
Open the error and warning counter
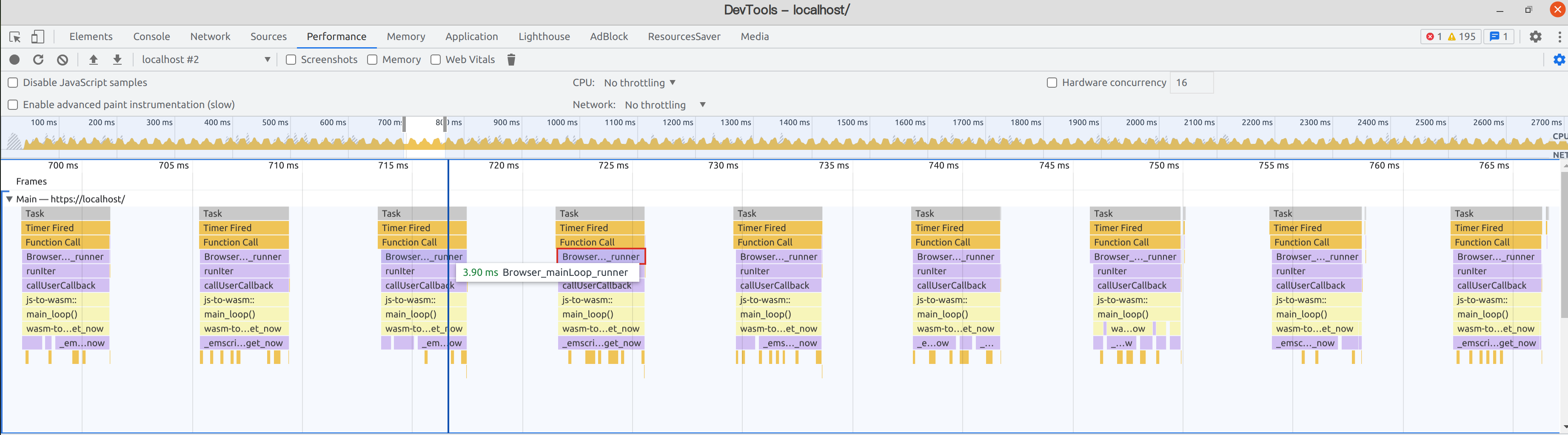(1451, 37)
